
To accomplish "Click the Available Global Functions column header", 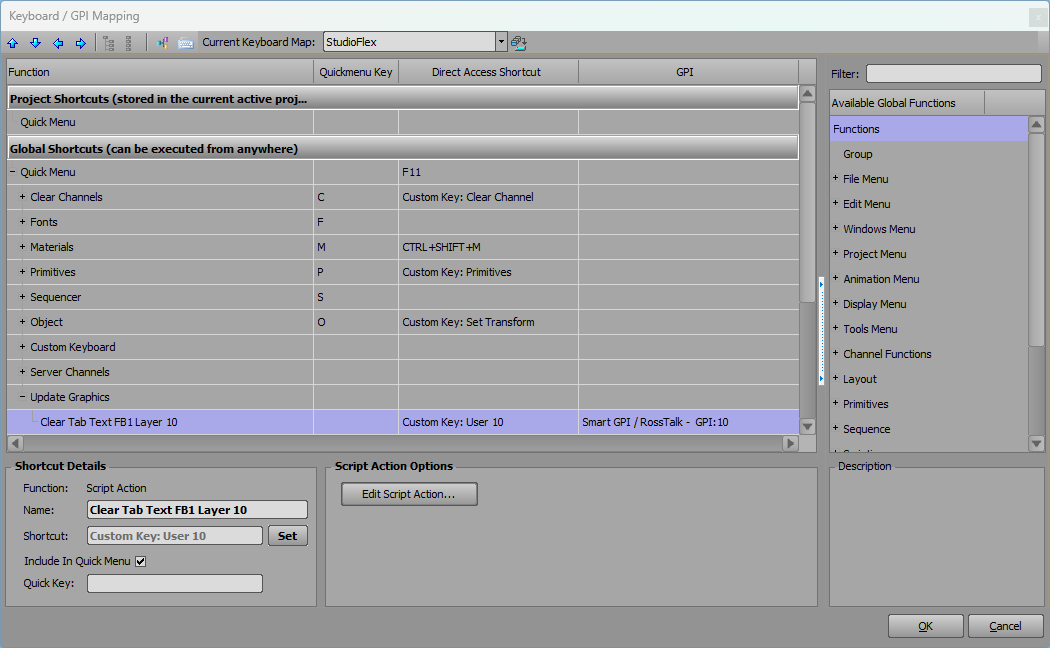I will coord(907,102).
